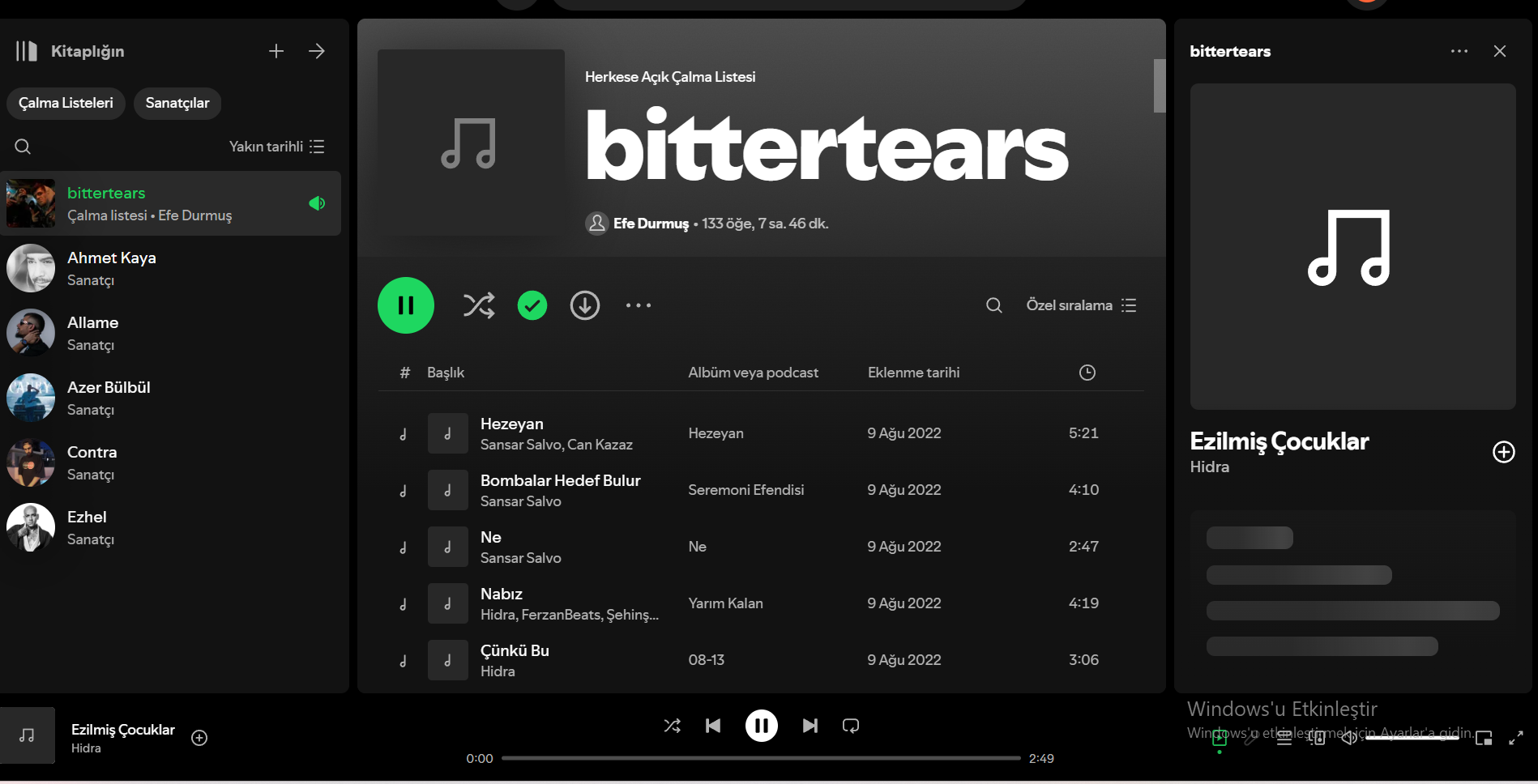Open Ezhel artist from library

(171, 527)
